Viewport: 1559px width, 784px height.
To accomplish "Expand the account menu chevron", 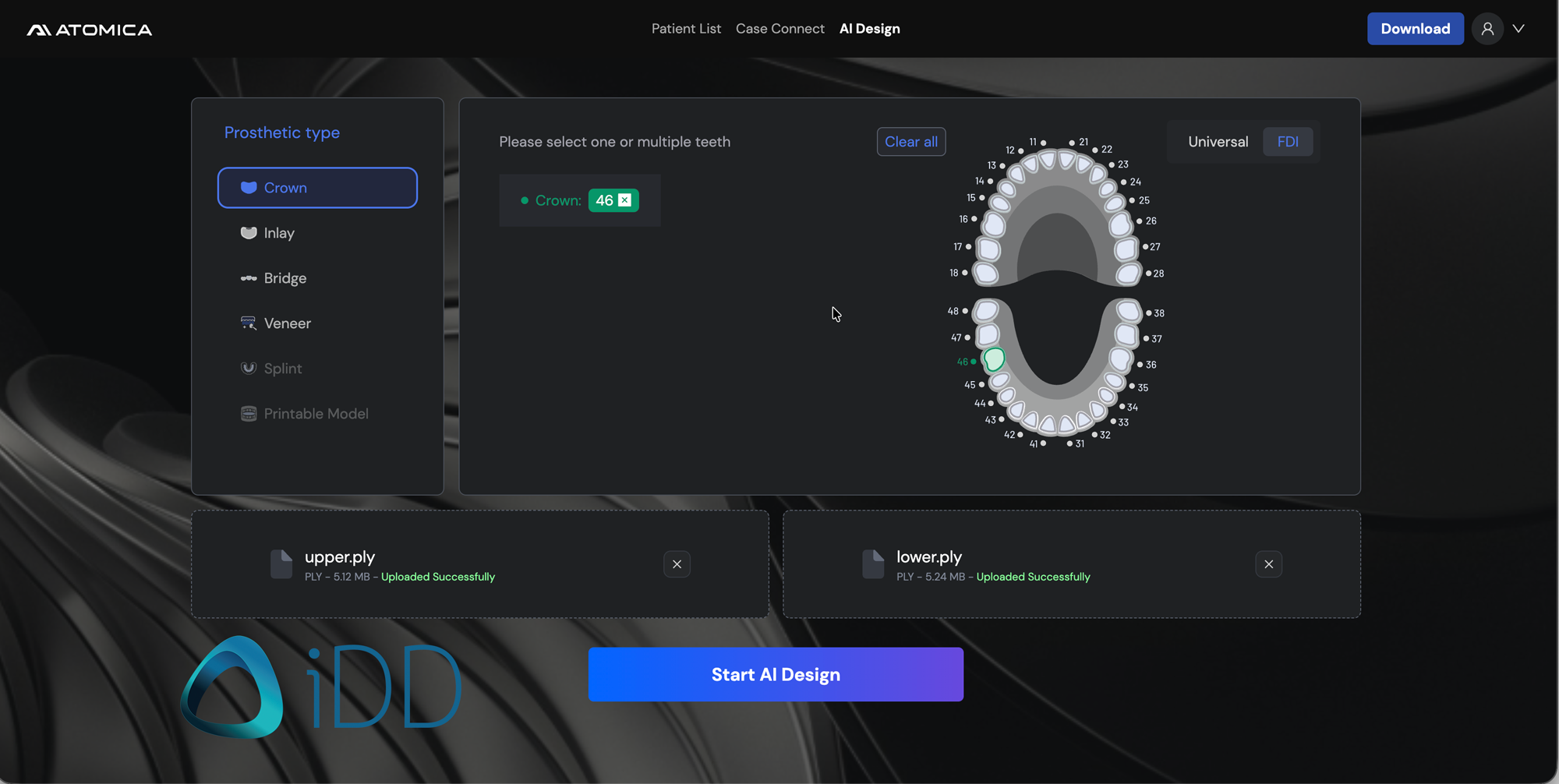I will point(1518,29).
